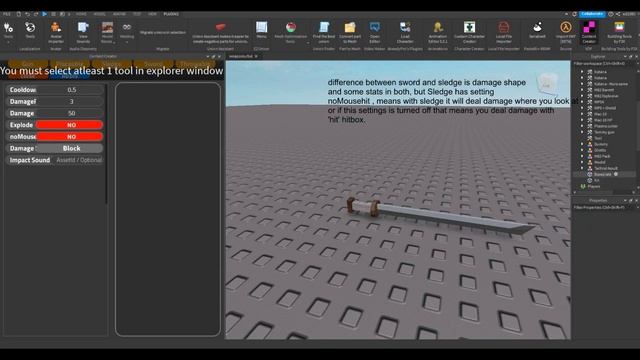Click the white bird plugin icon

537,27
